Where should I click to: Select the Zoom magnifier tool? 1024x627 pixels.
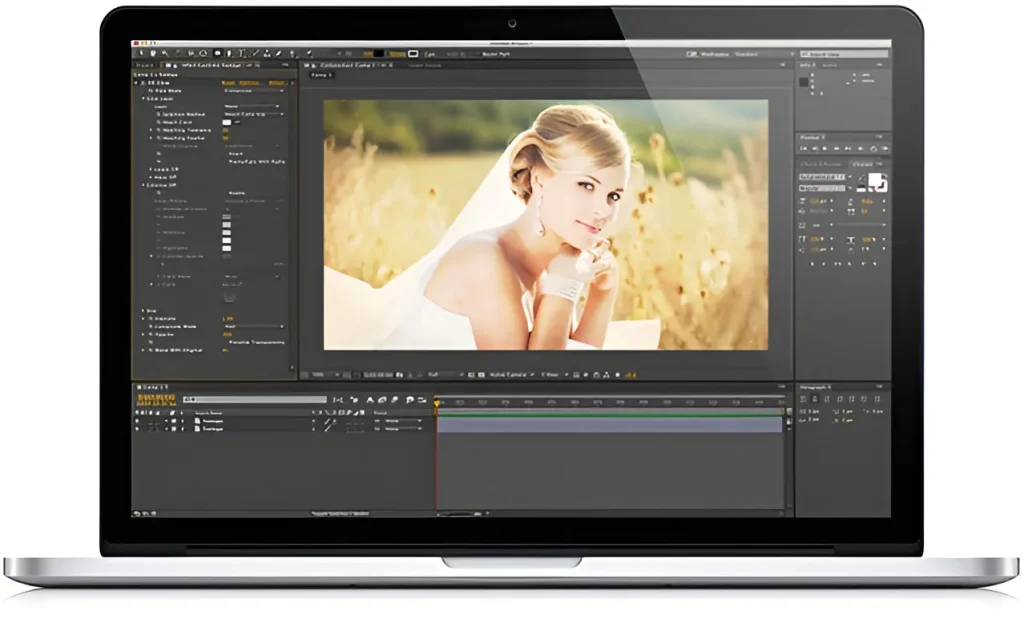pos(165,54)
